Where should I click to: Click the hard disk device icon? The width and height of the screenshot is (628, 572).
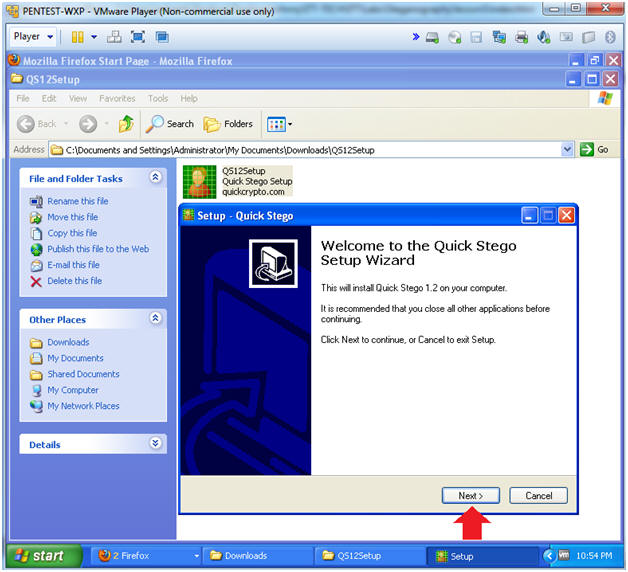click(432, 38)
